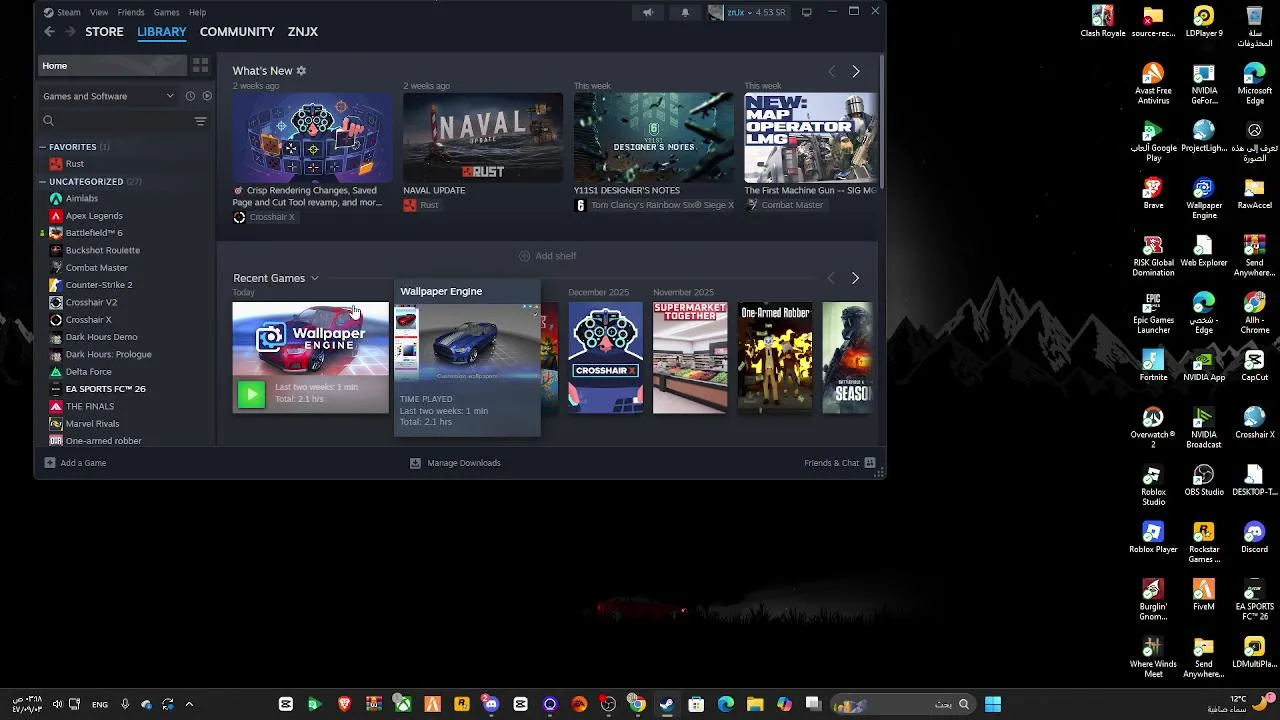Image resolution: width=1280 pixels, height=720 pixels.
Task: Open Friends & Chat
Action: click(840, 463)
